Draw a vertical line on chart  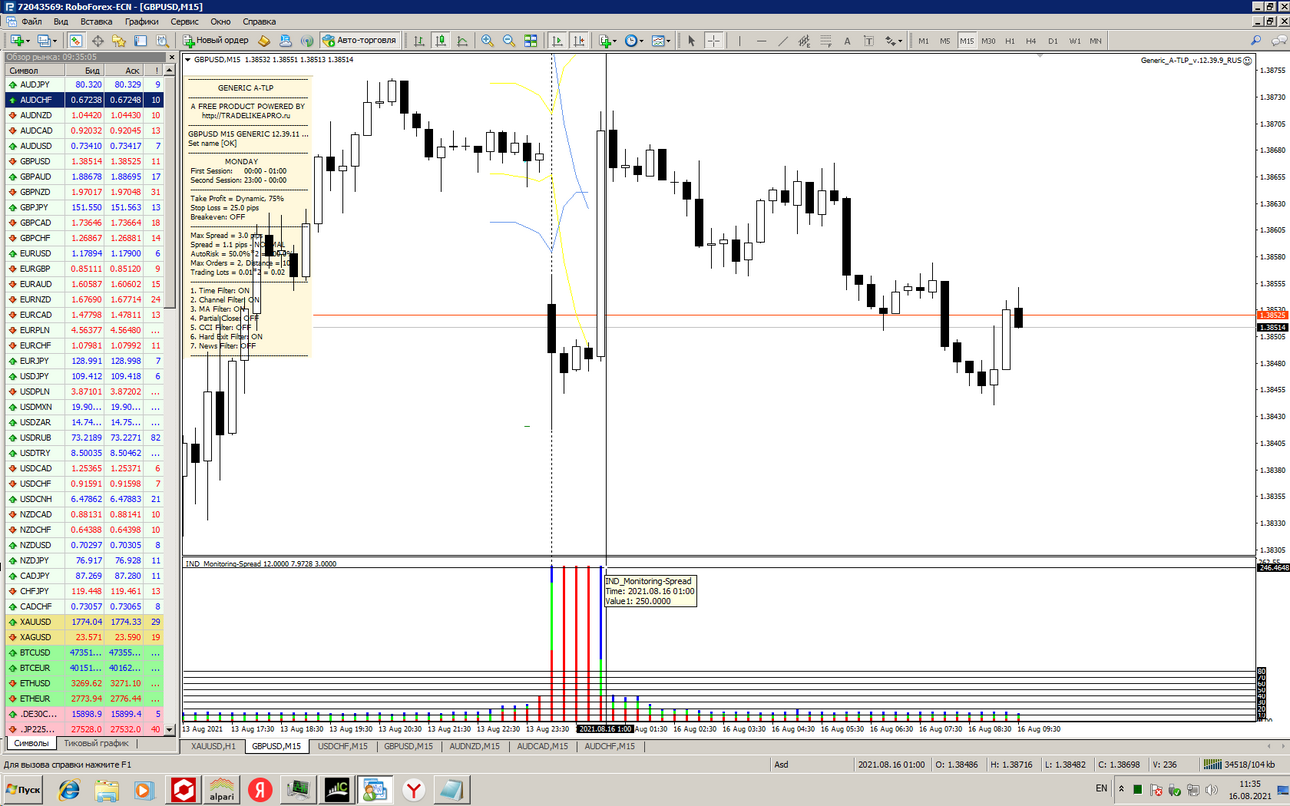(738, 41)
